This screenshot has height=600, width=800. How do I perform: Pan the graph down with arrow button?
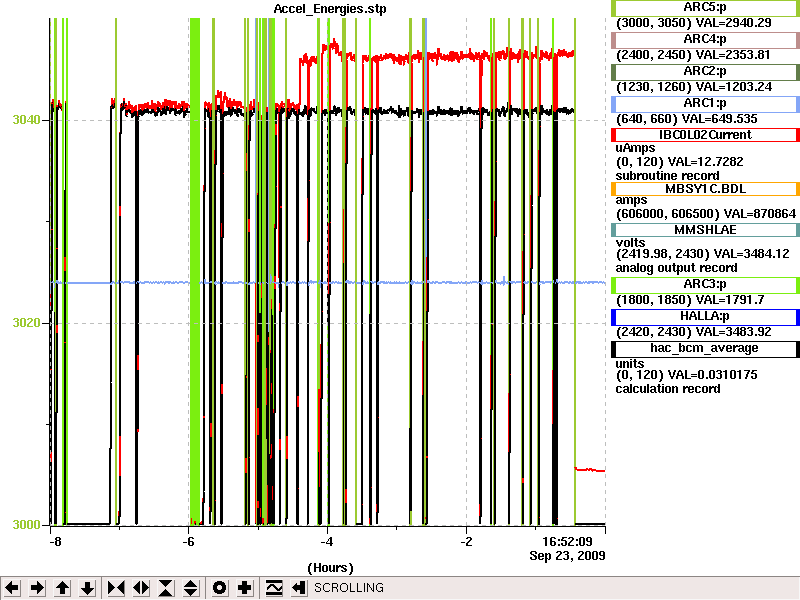point(87,588)
